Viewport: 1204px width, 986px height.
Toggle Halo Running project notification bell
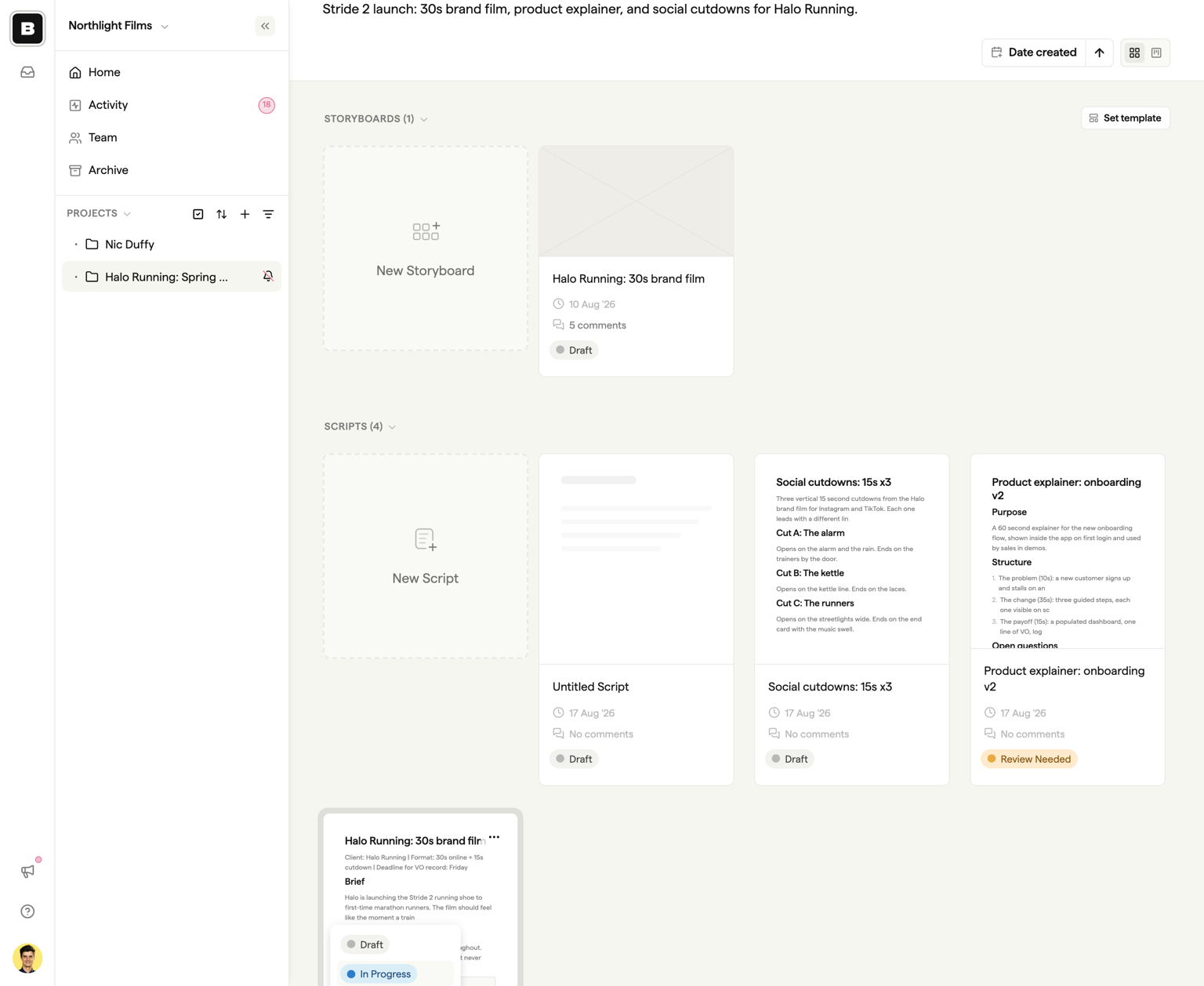[268, 277]
